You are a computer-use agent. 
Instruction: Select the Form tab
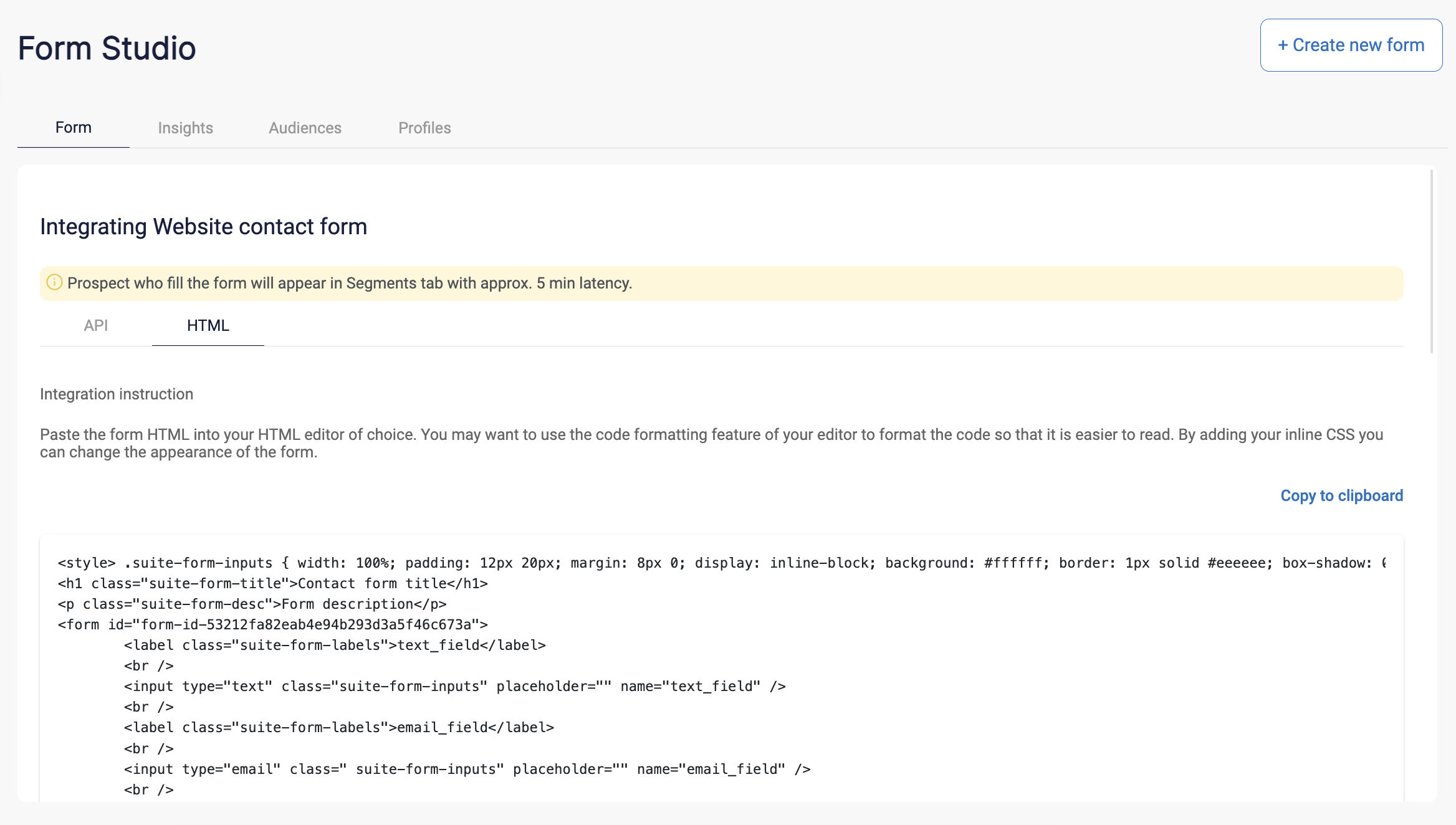74,128
